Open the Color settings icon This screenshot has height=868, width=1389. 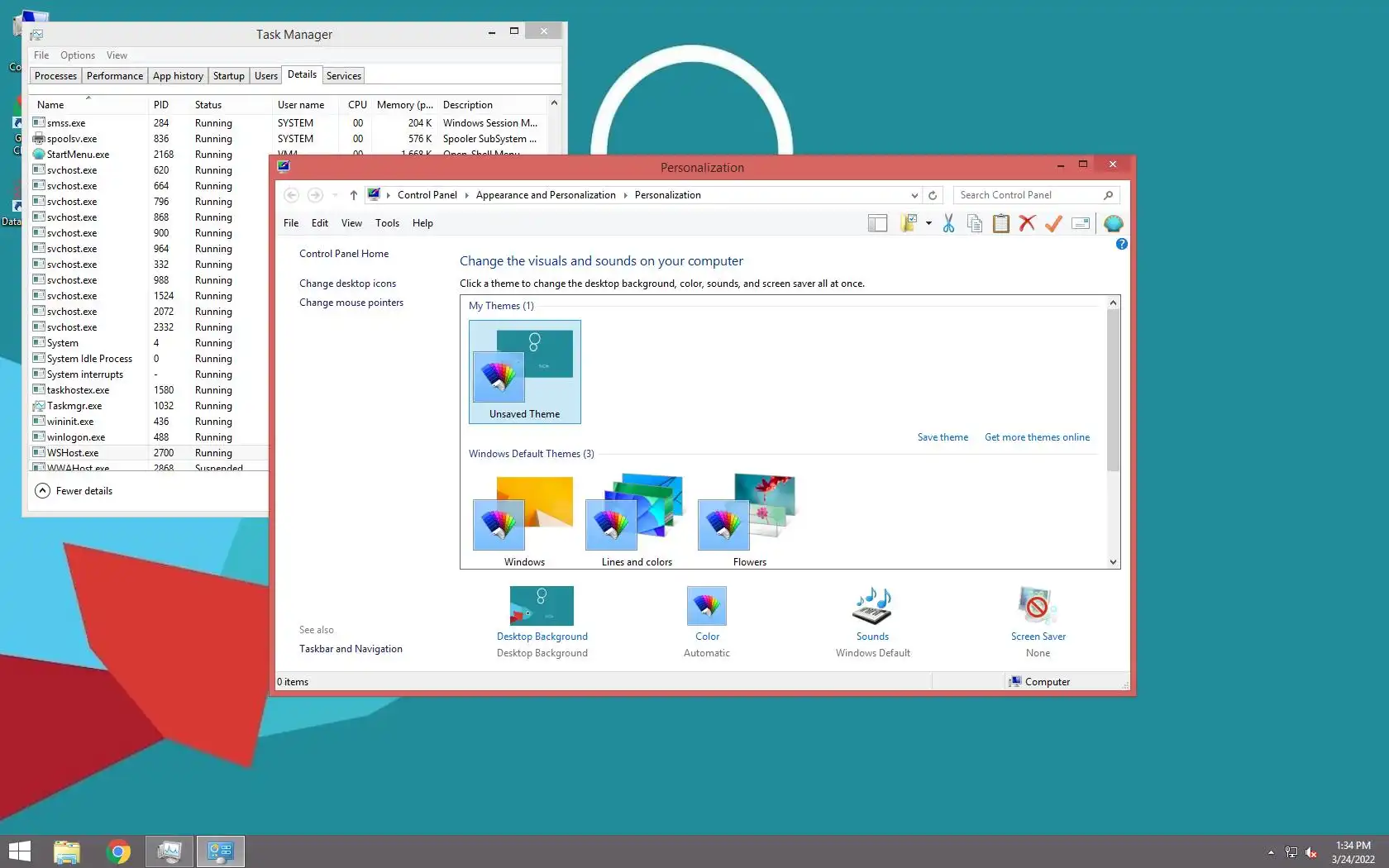tap(707, 606)
